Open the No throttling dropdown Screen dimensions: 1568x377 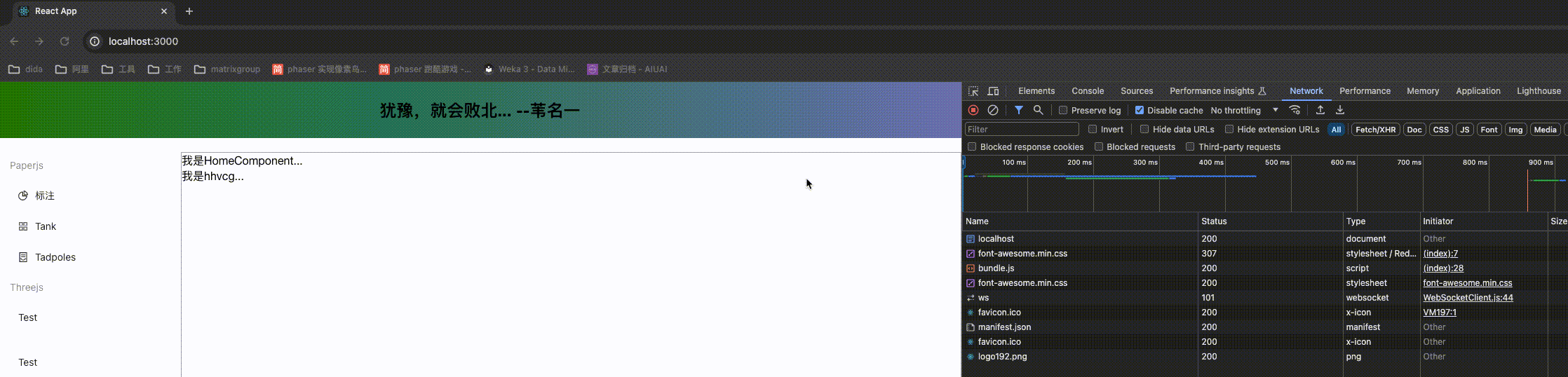(x=1244, y=111)
